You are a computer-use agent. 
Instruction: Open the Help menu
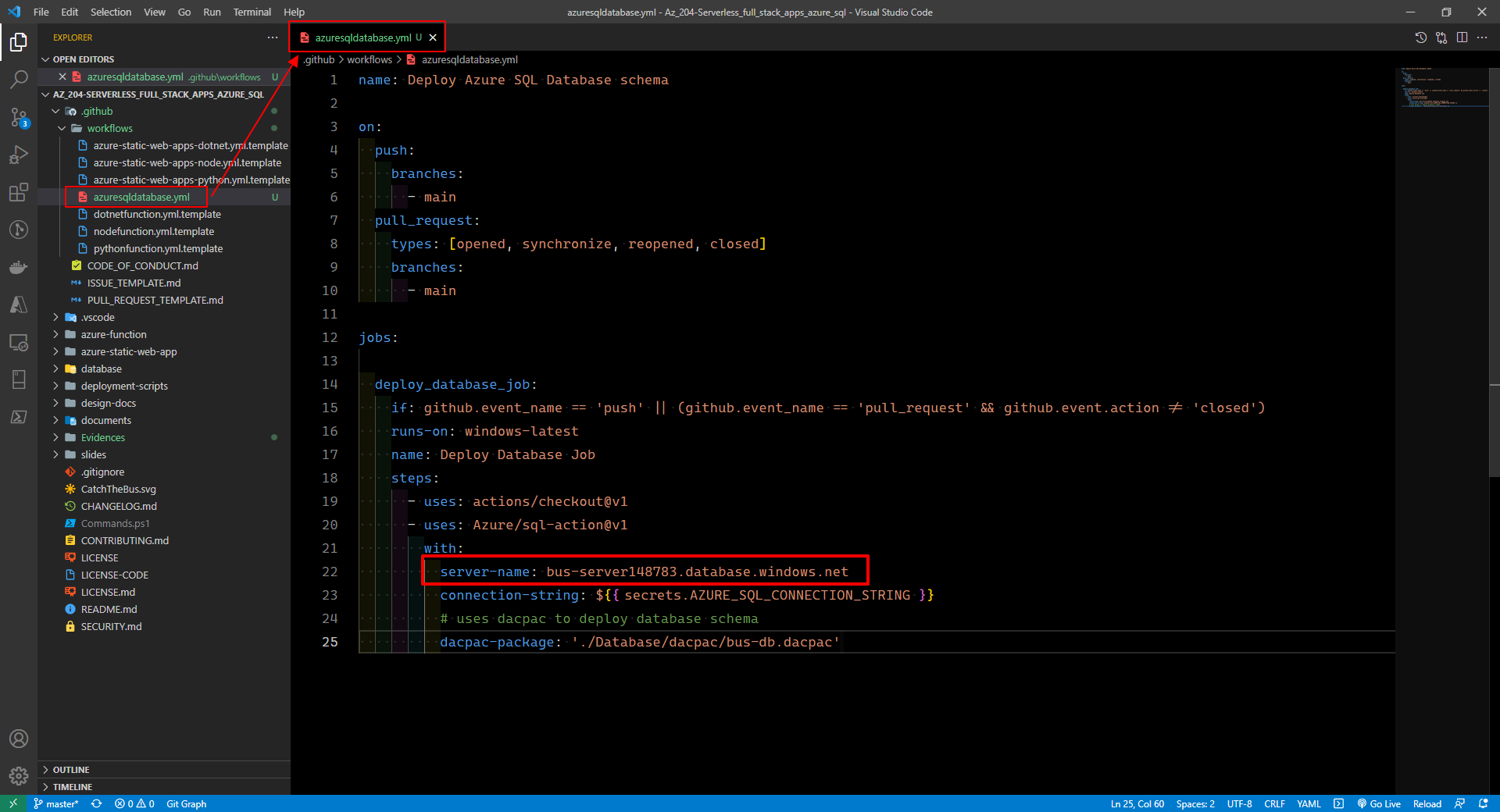(294, 12)
